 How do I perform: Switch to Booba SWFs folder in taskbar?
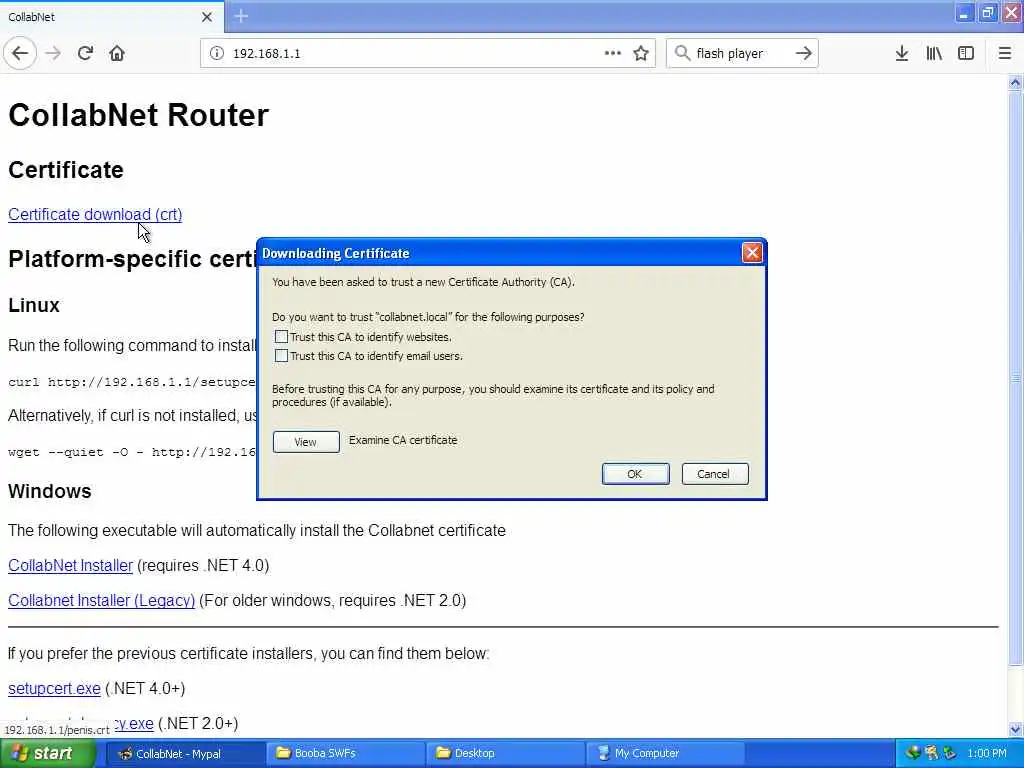tap(345, 753)
